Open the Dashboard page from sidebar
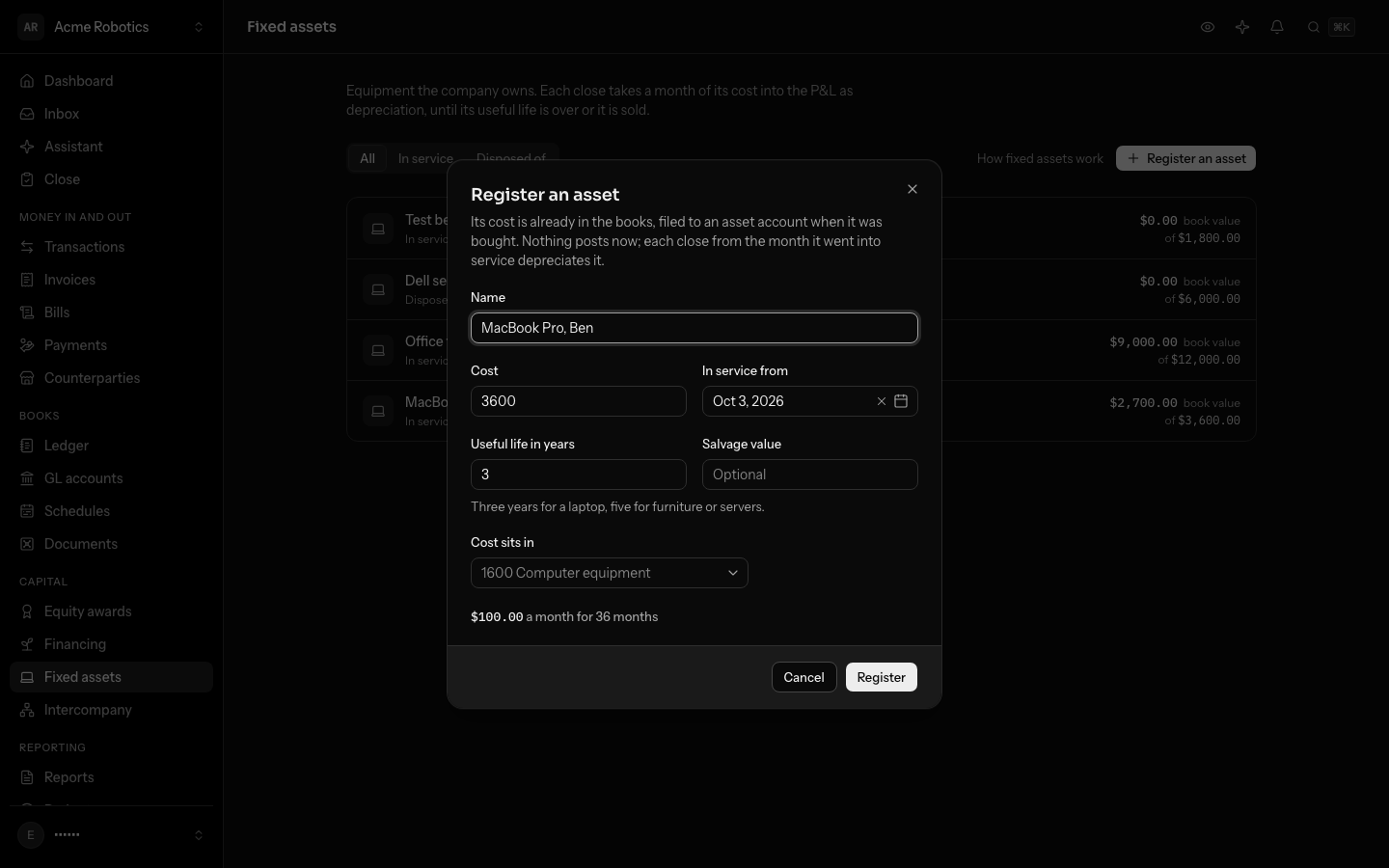Viewport: 1389px width, 868px height. coord(111,81)
